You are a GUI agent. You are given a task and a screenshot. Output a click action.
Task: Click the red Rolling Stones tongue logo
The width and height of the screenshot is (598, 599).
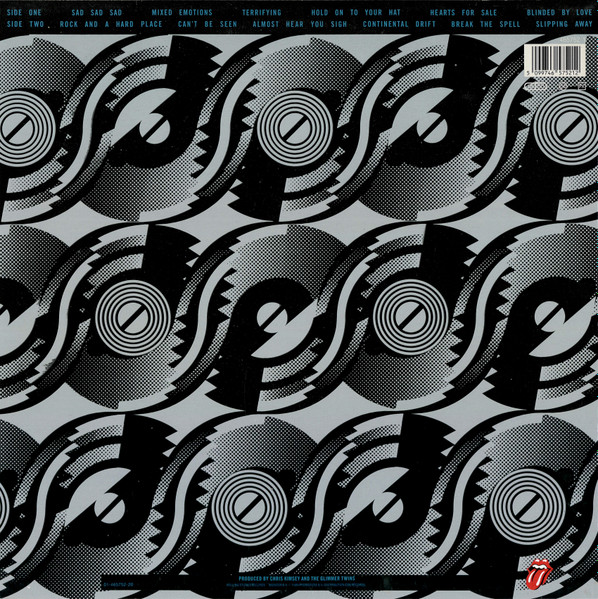coord(539,574)
